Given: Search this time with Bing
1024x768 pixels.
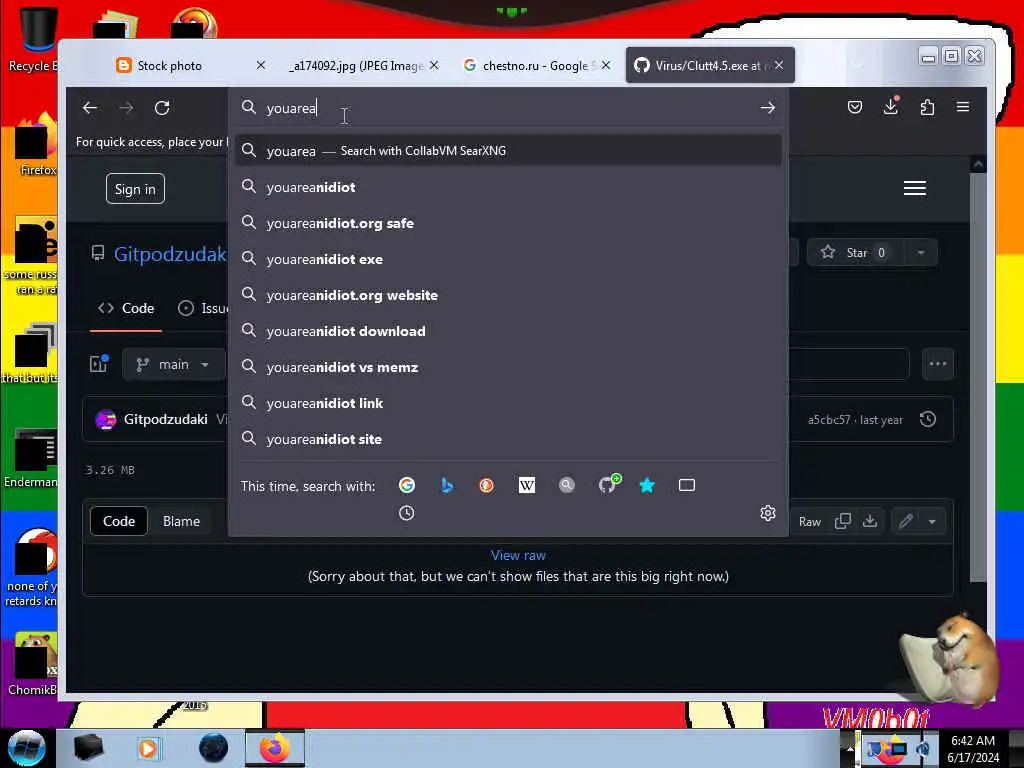Looking at the screenshot, I should 447,485.
